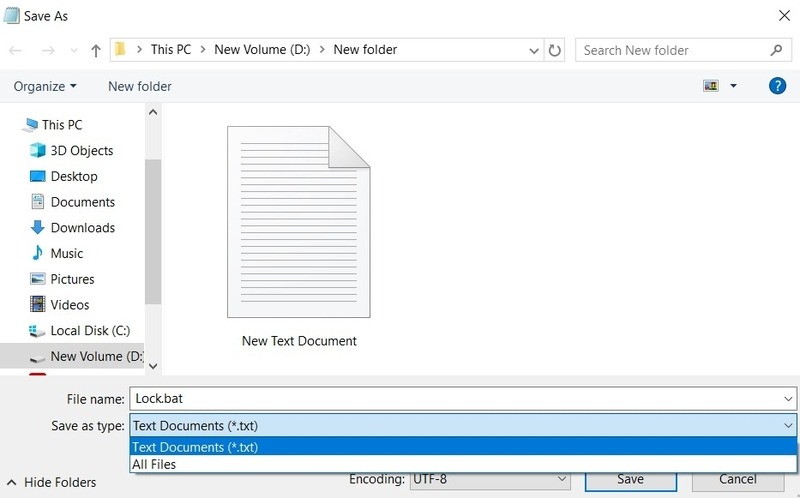This screenshot has width=800, height=498.
Task: Go up one folder level arrow
Action: point(95,50)
